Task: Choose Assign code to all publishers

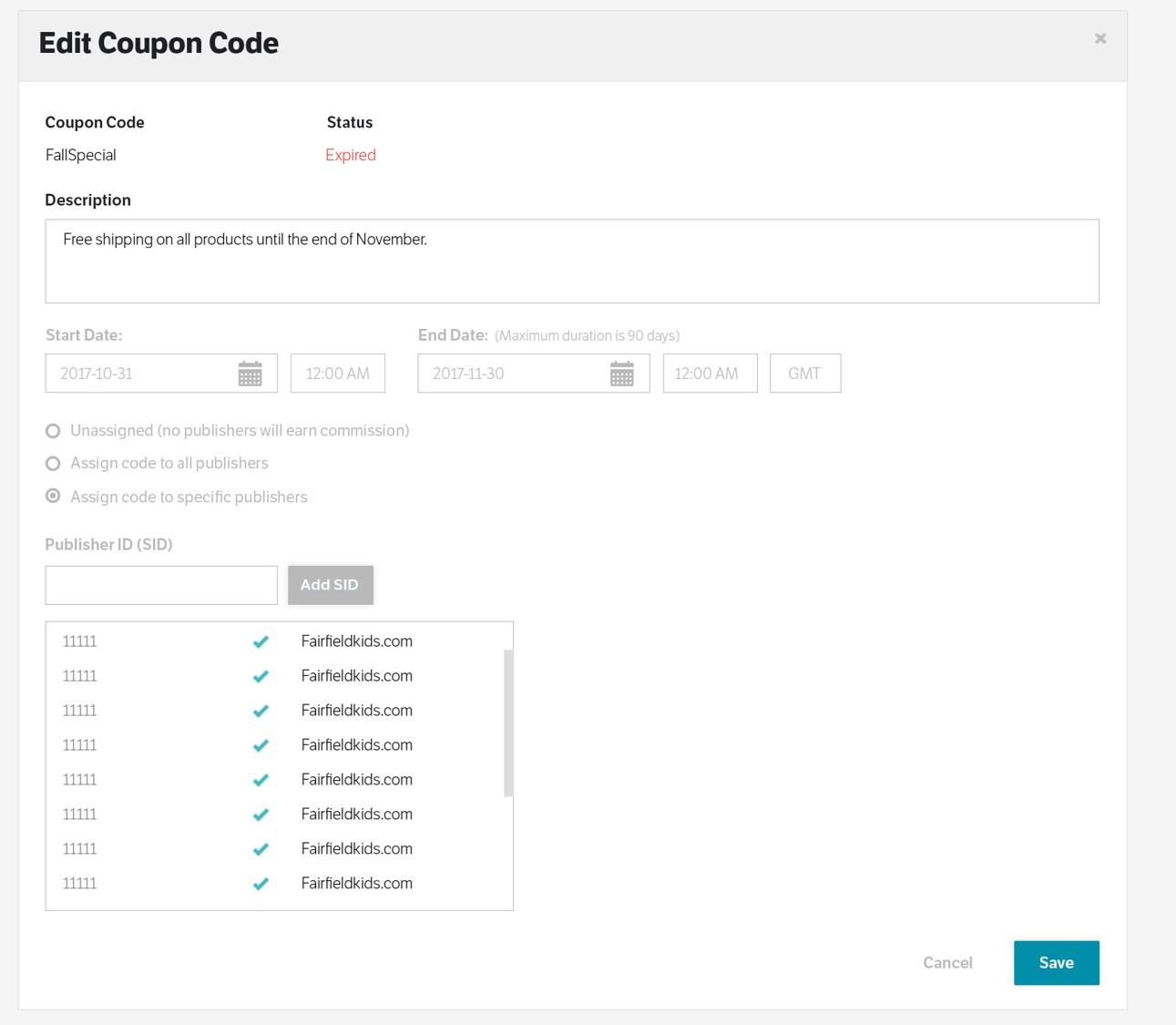Action: click(x=54, y=464)
